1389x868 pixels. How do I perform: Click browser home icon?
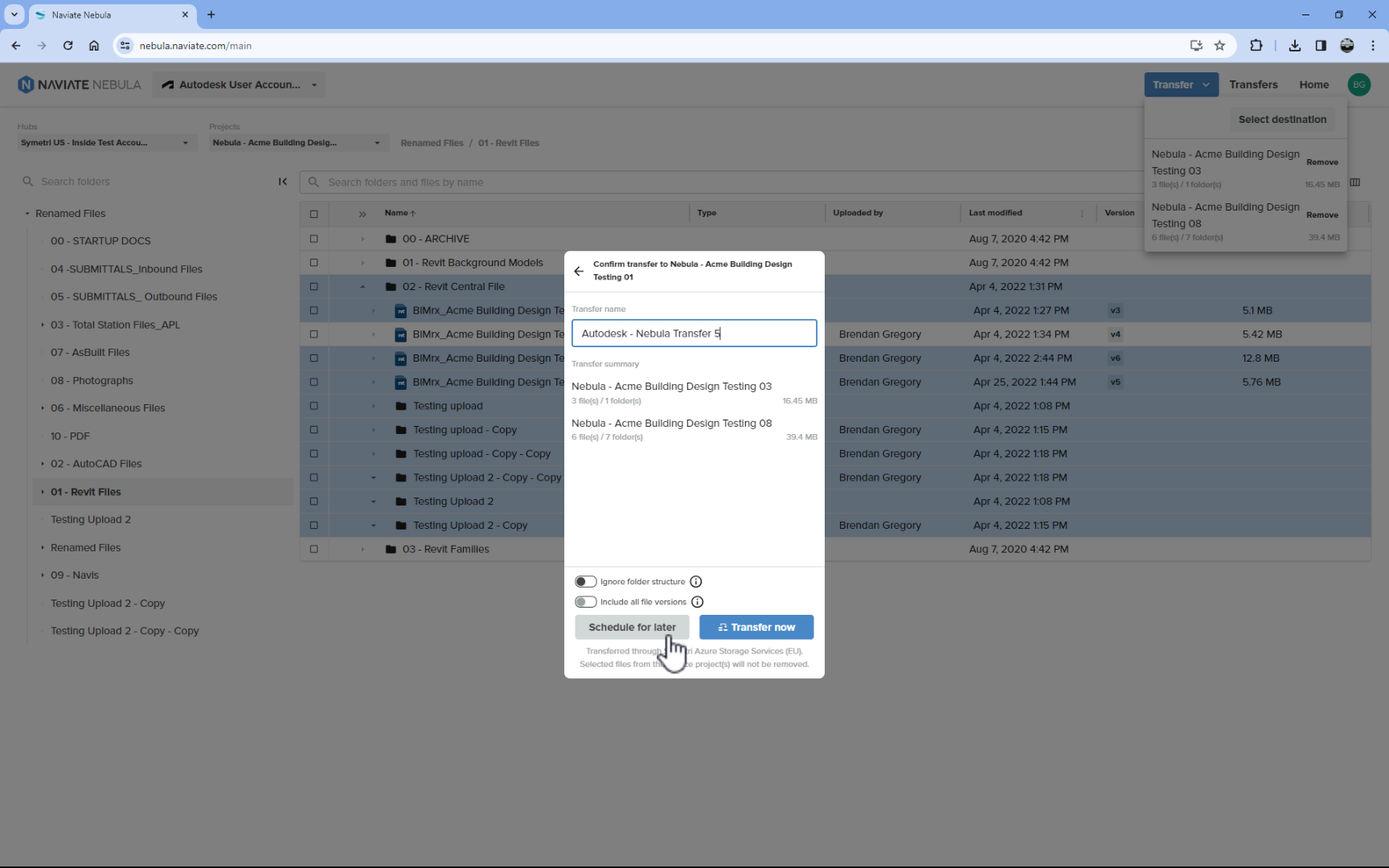tap(94, 46)
